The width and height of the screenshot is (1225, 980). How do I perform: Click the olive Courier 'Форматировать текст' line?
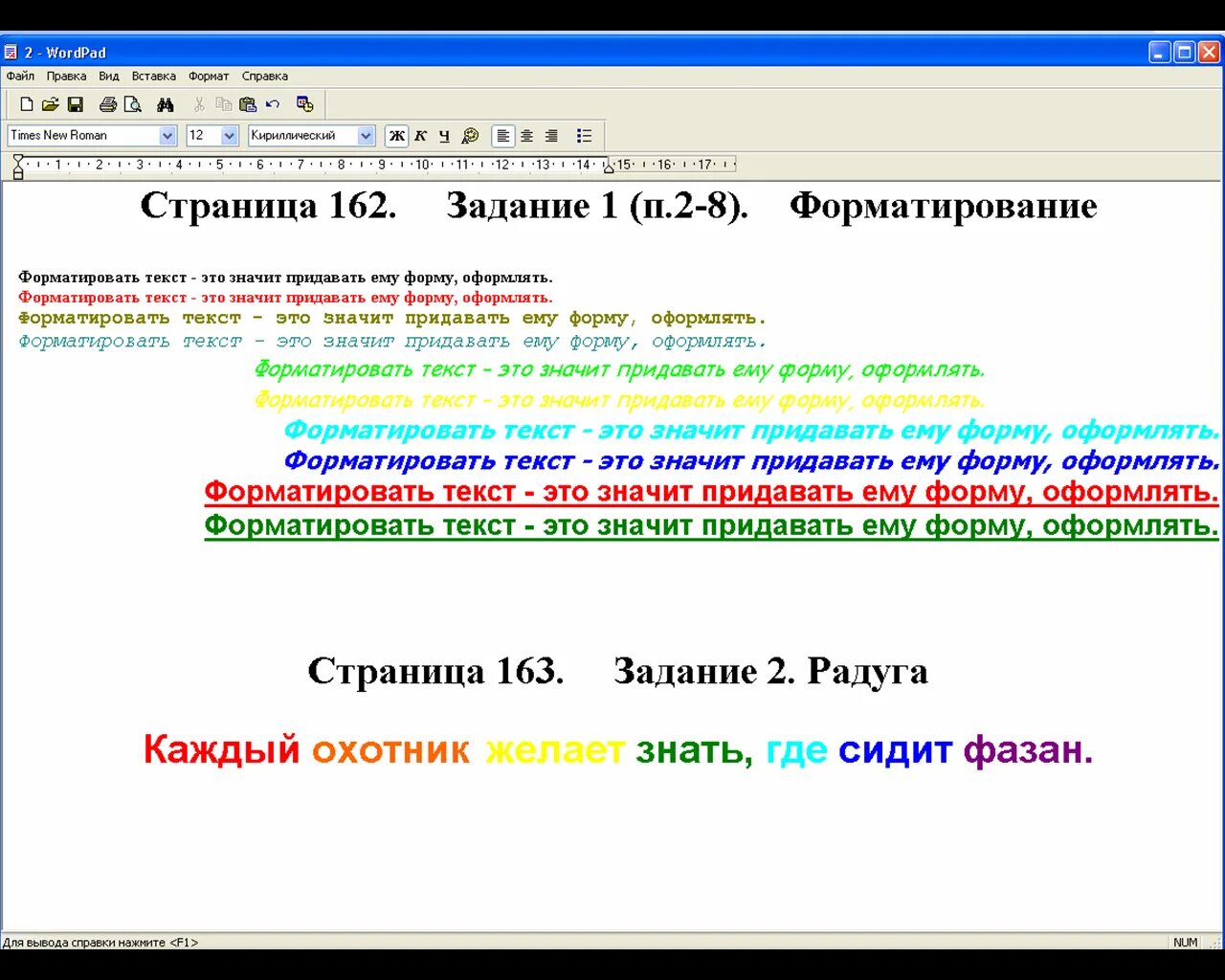tap(392, 319)
